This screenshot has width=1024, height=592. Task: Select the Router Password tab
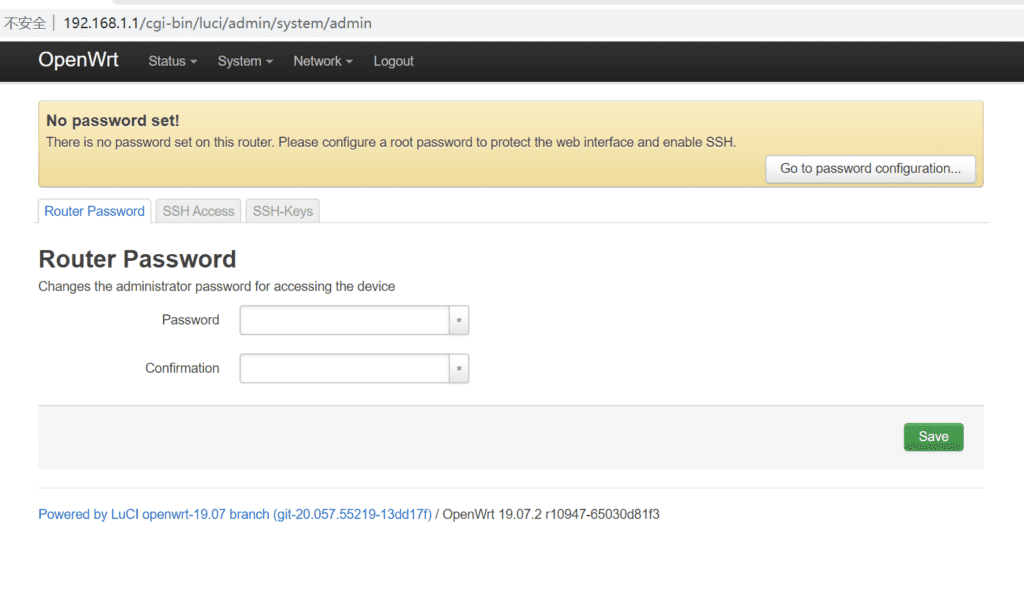[x=93, y=211]
